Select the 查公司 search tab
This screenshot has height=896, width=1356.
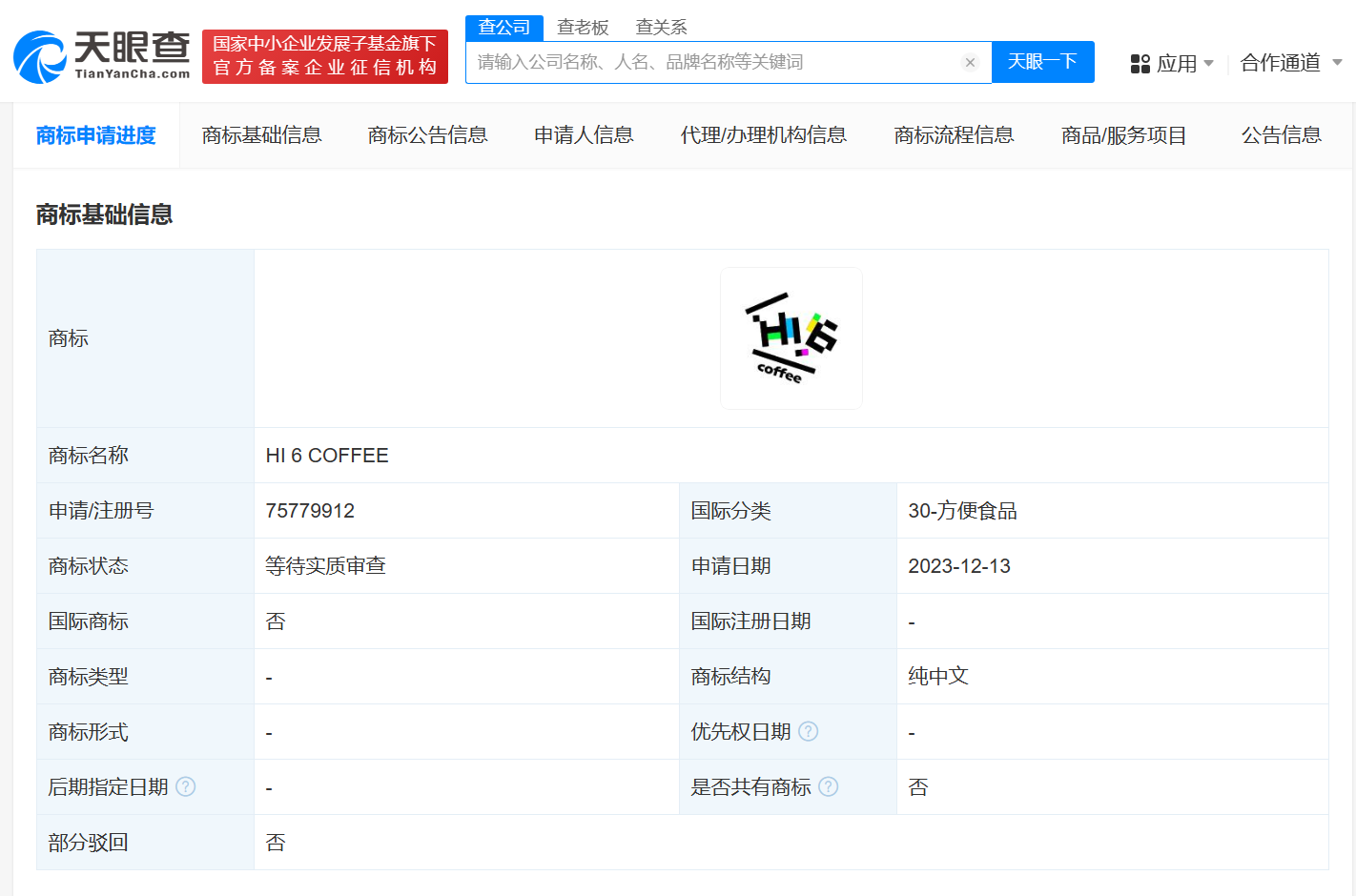tap(503, 27)
